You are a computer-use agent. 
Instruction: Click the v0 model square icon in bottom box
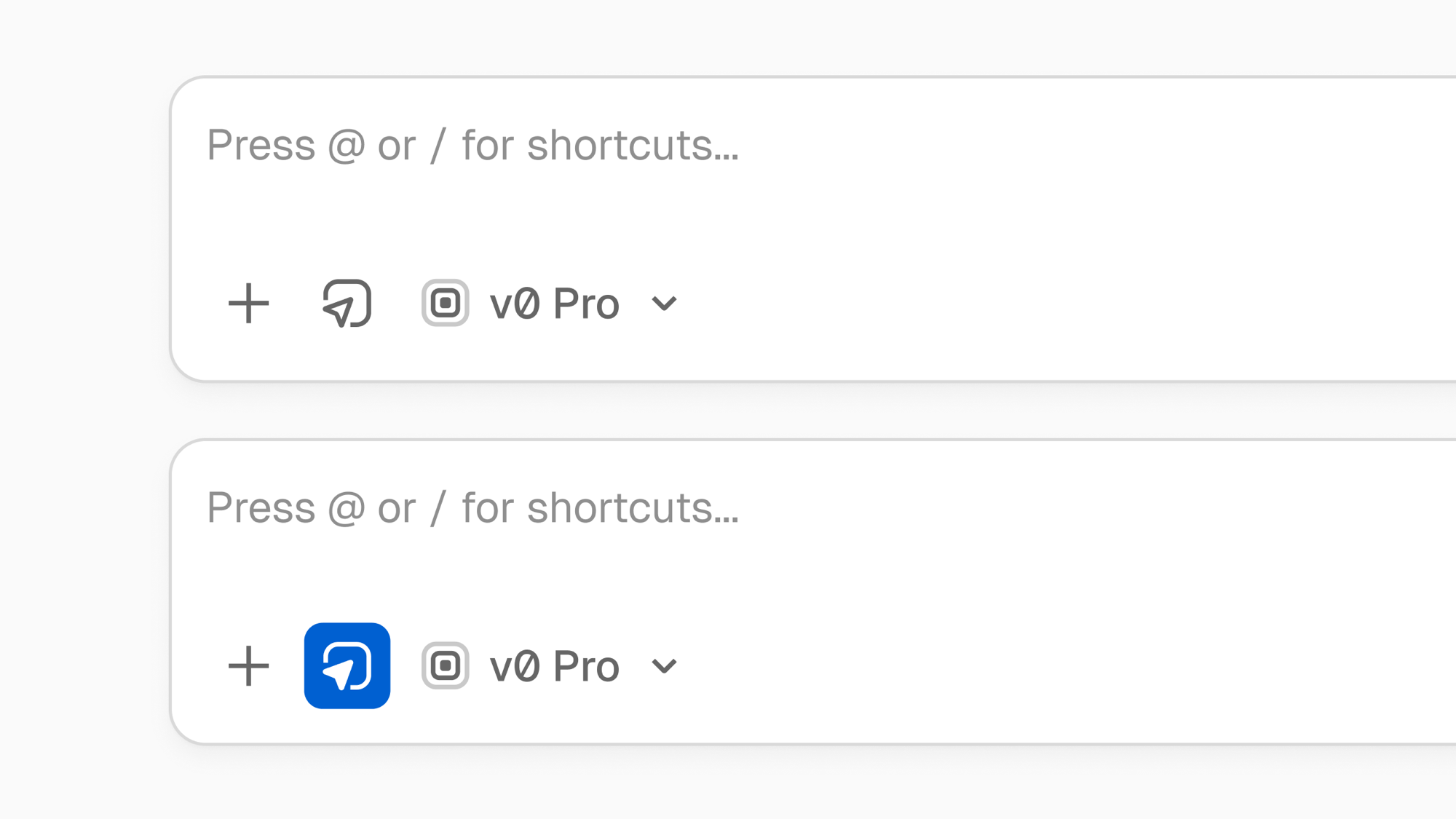click(445, 665)
